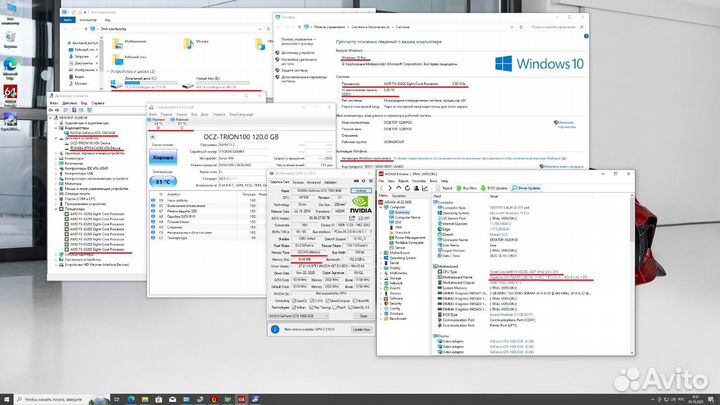The image size is (720, 405).
Task: Toggle GPU-Z UEFI checkbox
Action: (x=360, y=218)
